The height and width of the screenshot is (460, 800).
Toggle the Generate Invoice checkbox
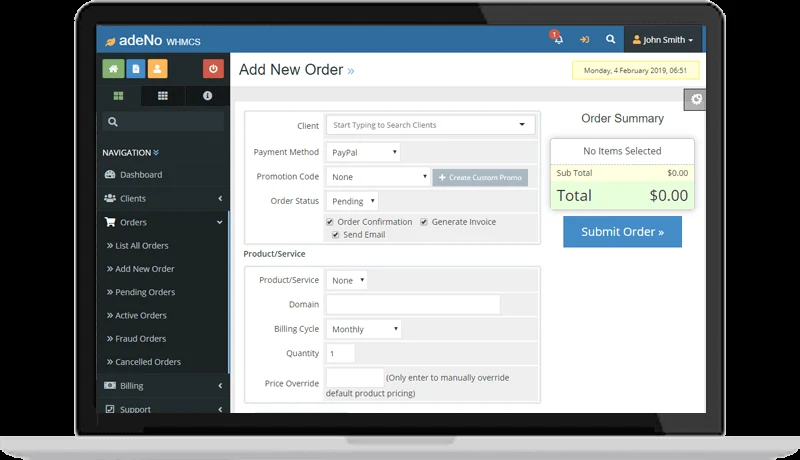424,222
